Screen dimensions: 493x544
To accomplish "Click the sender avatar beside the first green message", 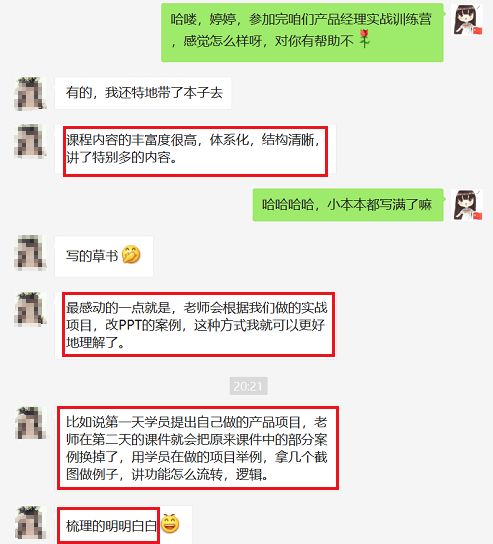I will (x=468, y=19).
